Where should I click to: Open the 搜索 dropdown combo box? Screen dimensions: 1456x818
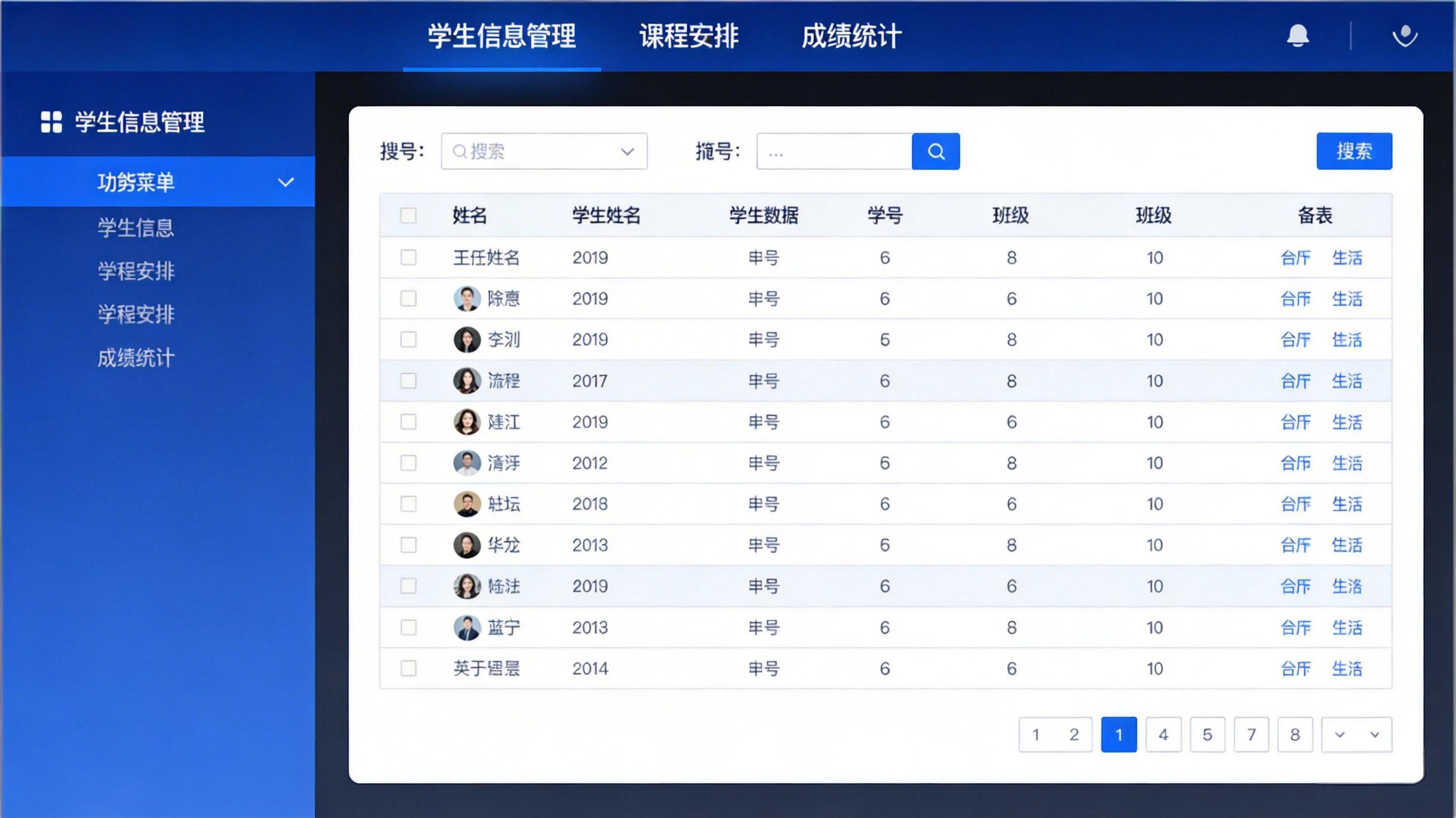544,151
